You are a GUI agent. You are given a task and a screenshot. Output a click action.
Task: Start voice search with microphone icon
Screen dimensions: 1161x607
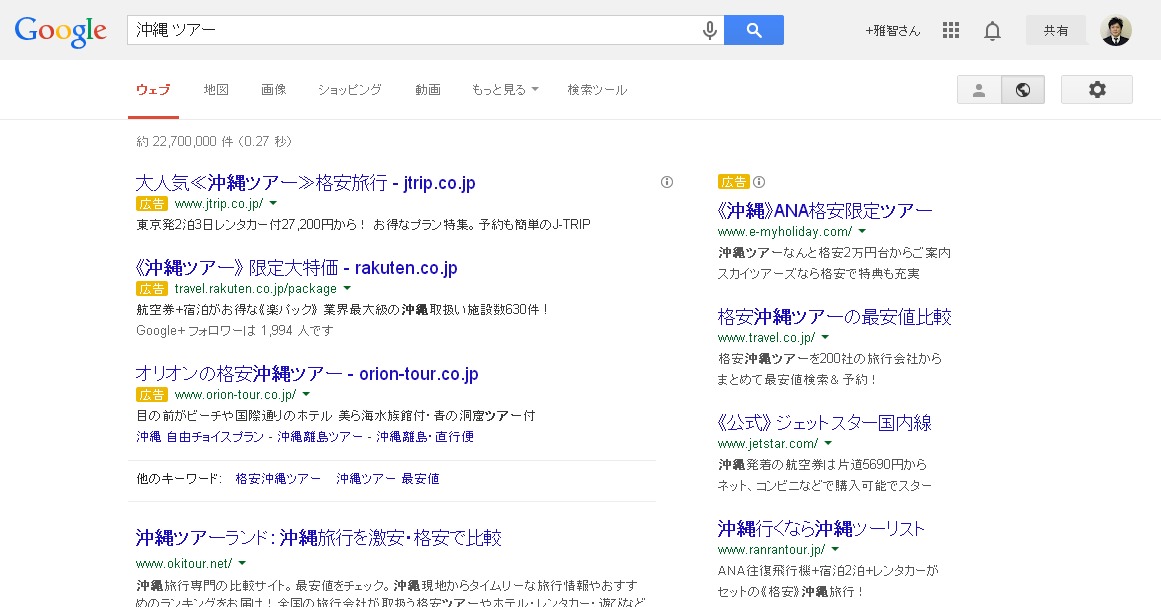click(x=709, y=30)
